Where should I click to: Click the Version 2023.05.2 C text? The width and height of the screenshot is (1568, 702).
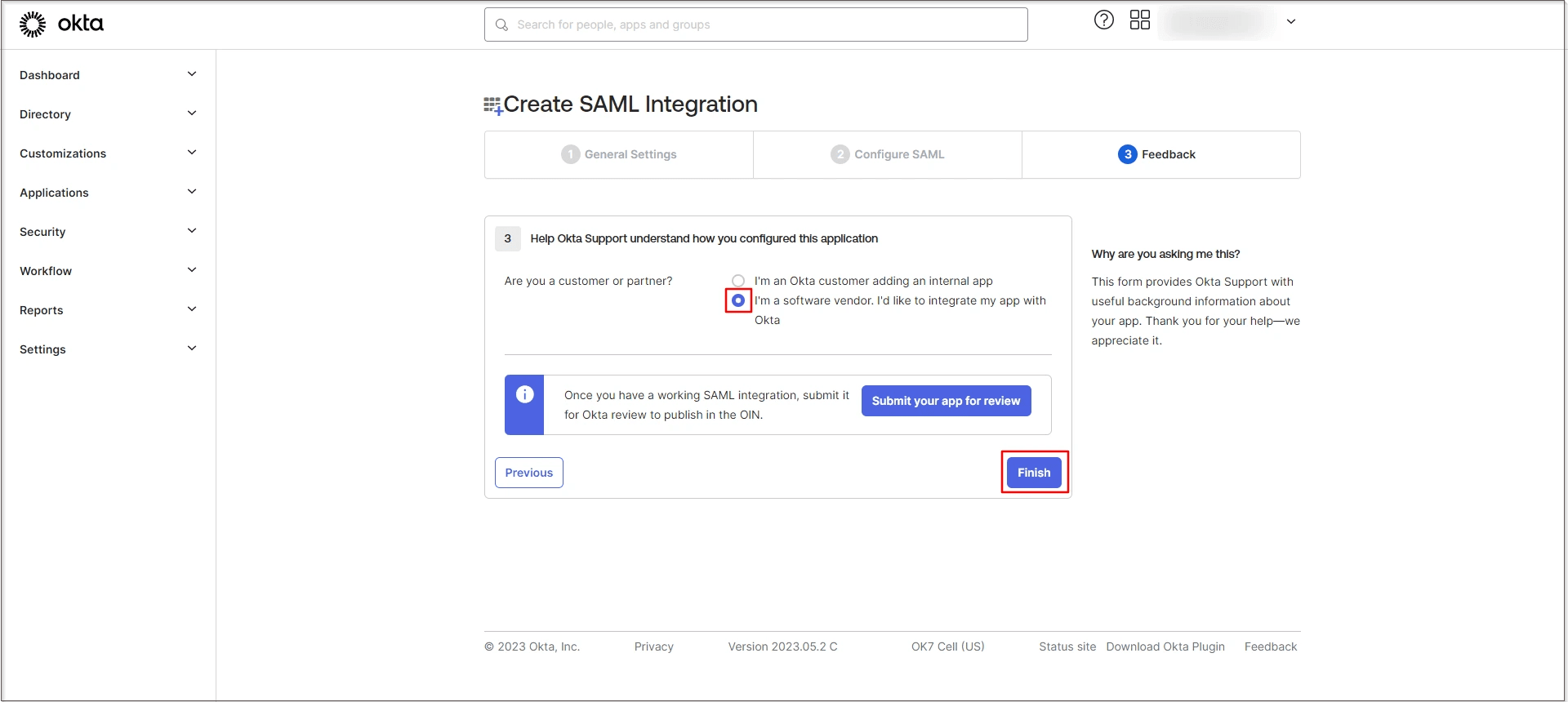pyautogui.click(x=782, y=646)
